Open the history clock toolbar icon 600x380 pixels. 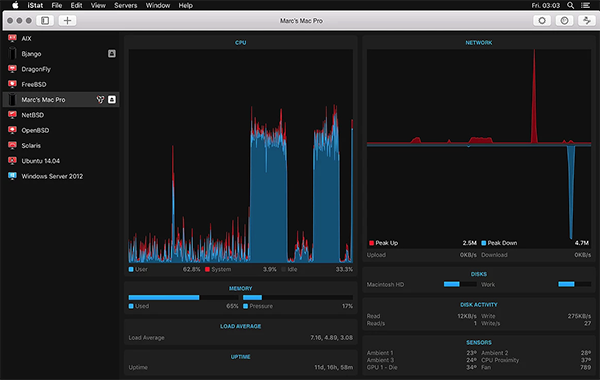click(x=564, y=20)
